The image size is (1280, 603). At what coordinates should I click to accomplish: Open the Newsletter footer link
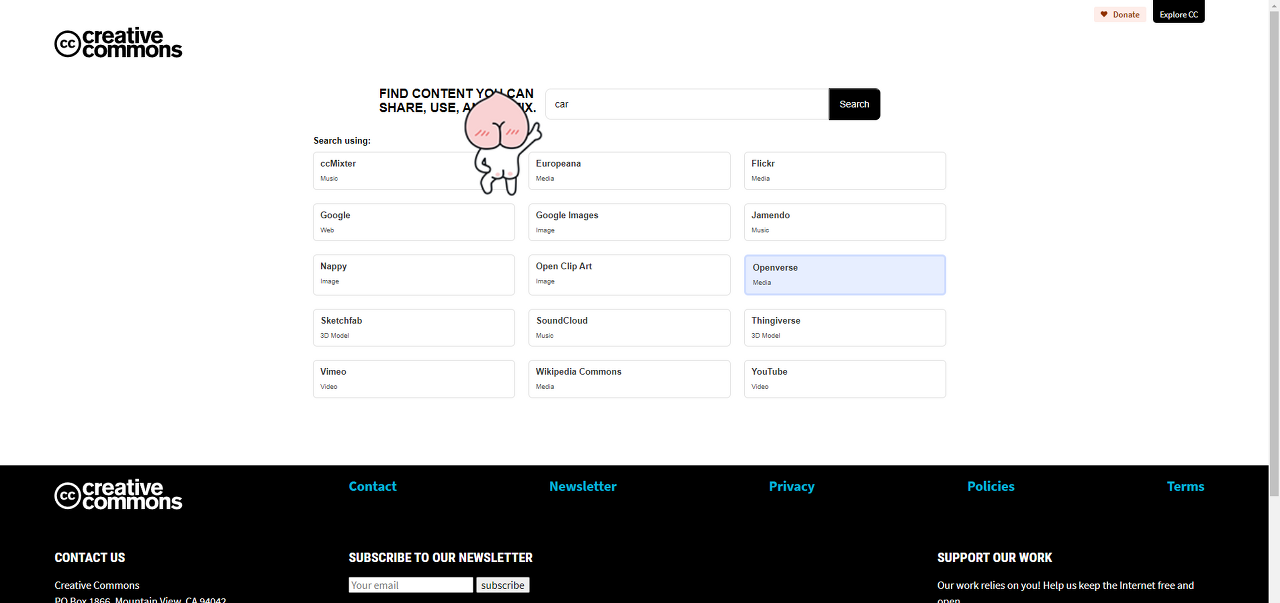(x=583, y=486)
